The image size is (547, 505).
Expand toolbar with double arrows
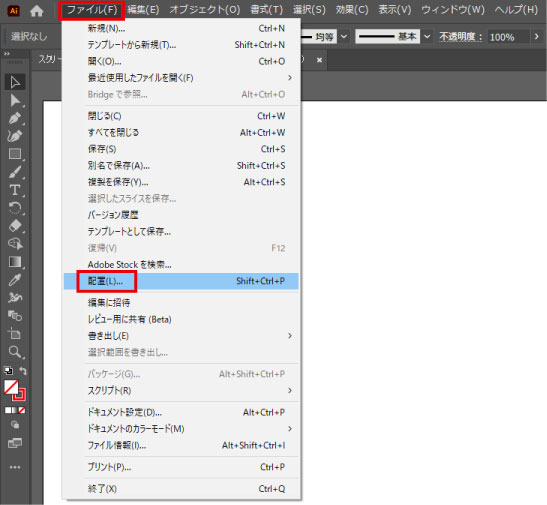[x=6, y=54]
